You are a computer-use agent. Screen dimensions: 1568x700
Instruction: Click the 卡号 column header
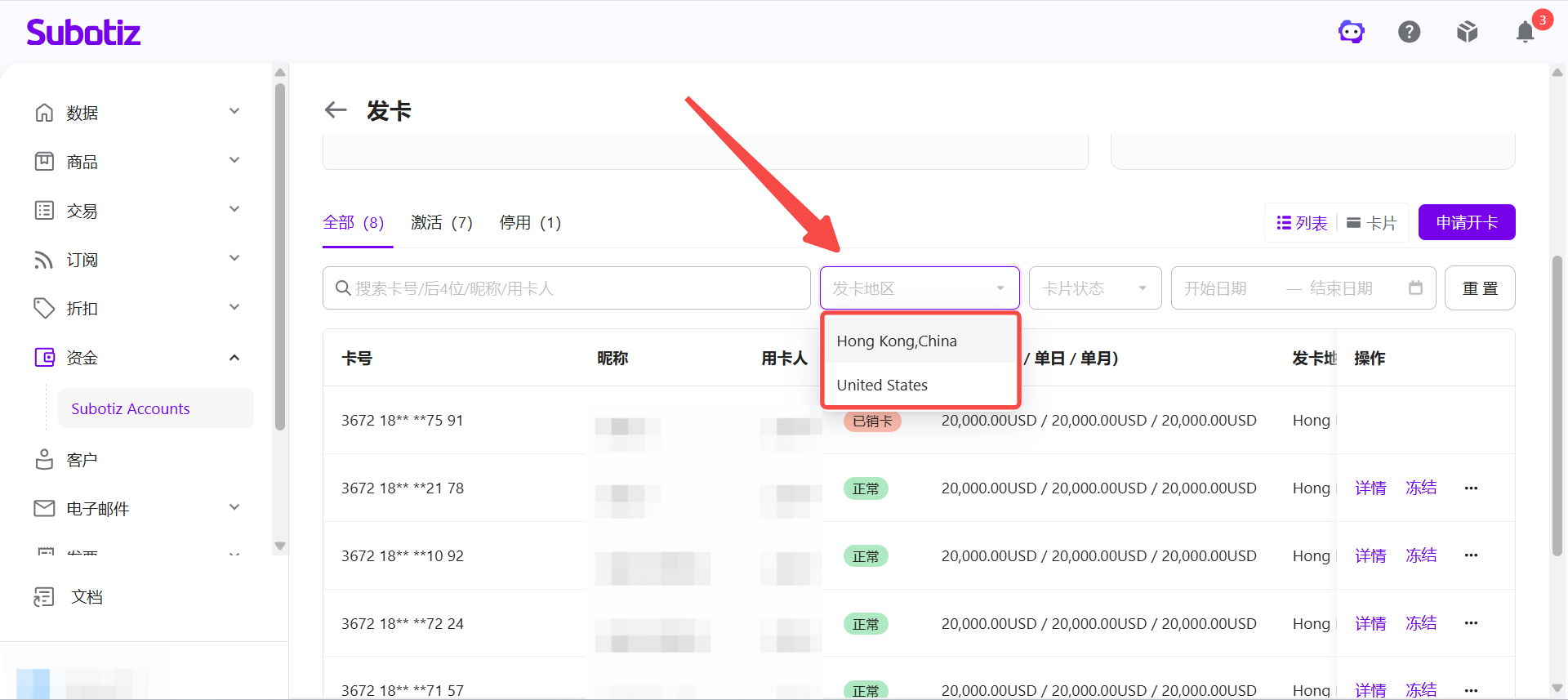click(x=357, y=358)
